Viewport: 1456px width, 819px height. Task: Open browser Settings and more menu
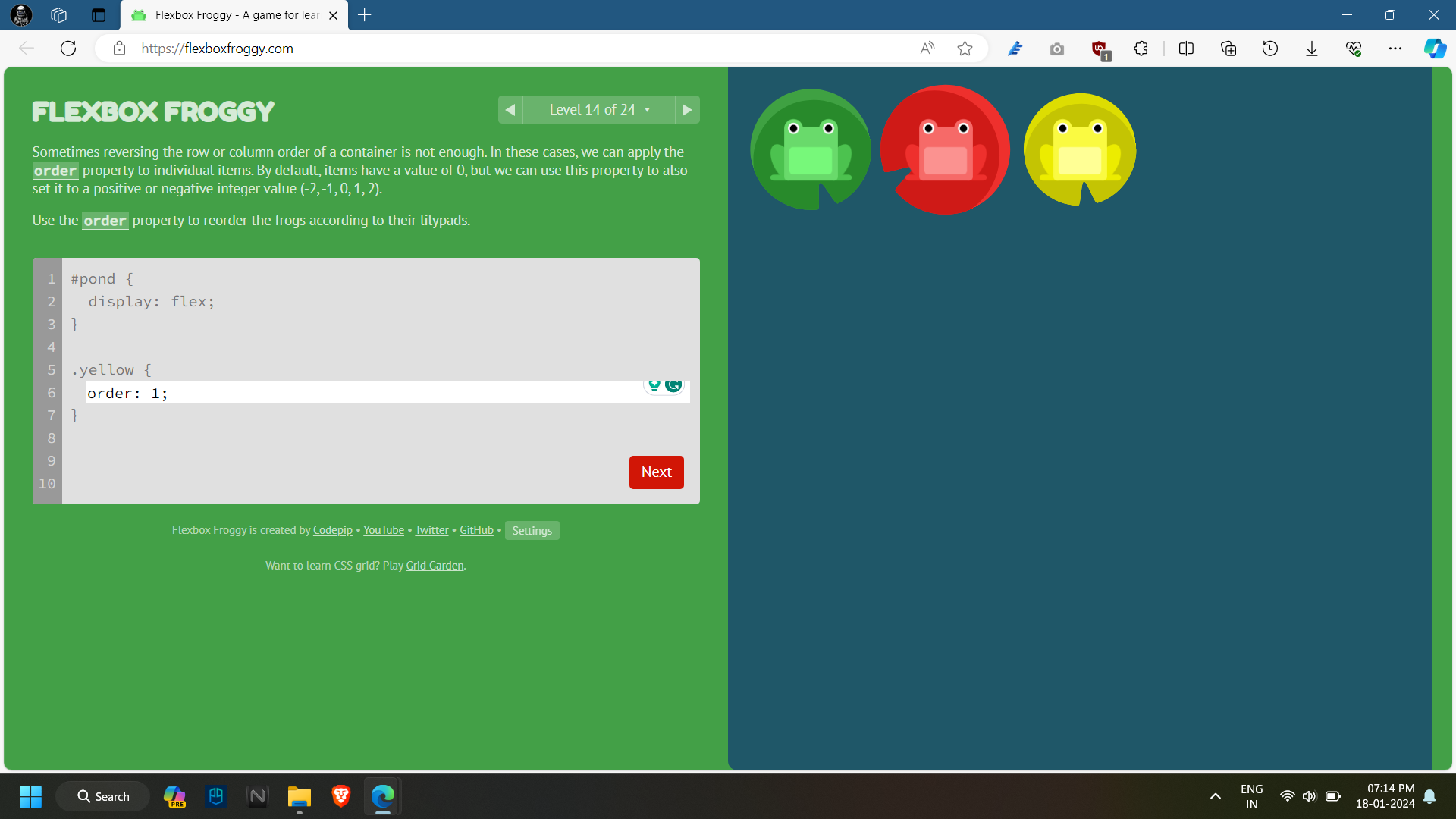(x=1395, y=49)
